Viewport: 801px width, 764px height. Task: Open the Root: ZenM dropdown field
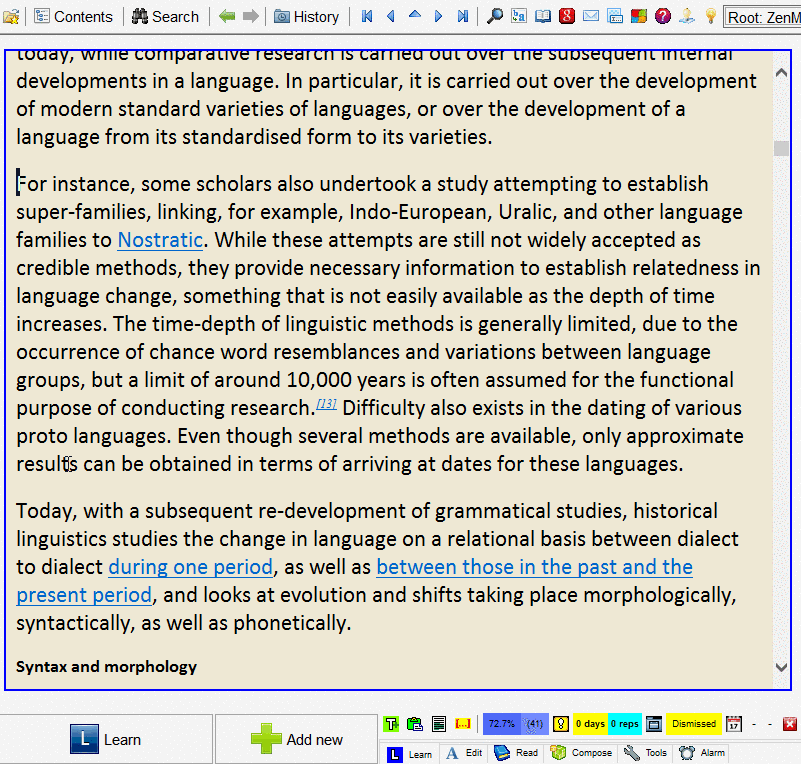(762, 17)
